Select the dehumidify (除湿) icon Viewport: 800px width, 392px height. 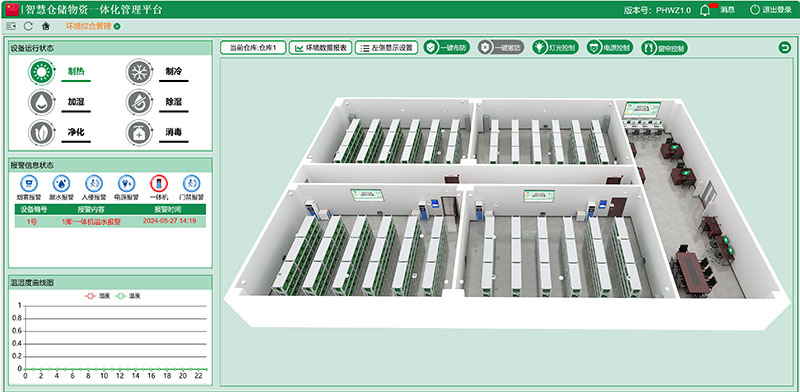(139, 102)
